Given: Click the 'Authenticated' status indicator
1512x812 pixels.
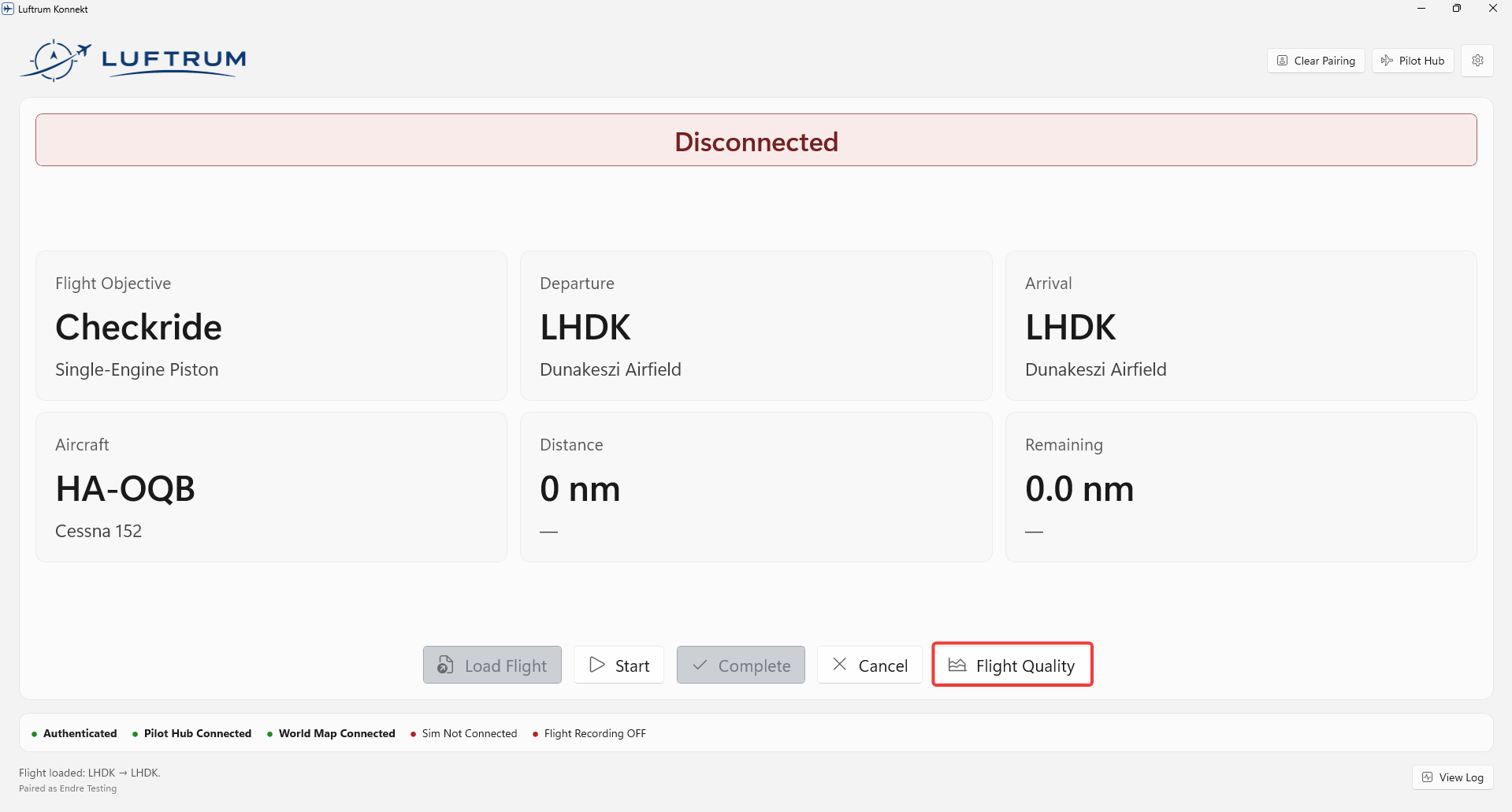Looking at the screenshot, I should point(74,733).
